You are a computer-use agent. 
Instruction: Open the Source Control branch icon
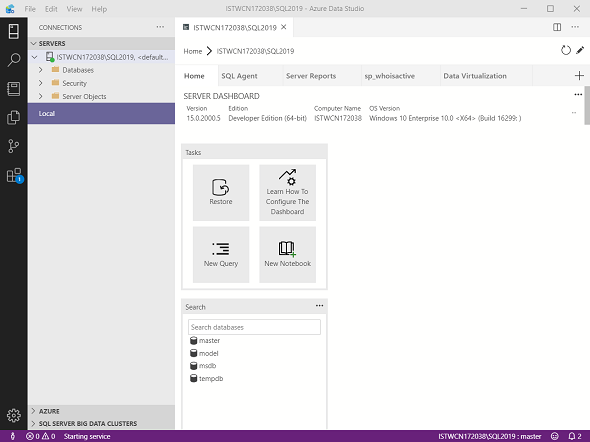14,146
